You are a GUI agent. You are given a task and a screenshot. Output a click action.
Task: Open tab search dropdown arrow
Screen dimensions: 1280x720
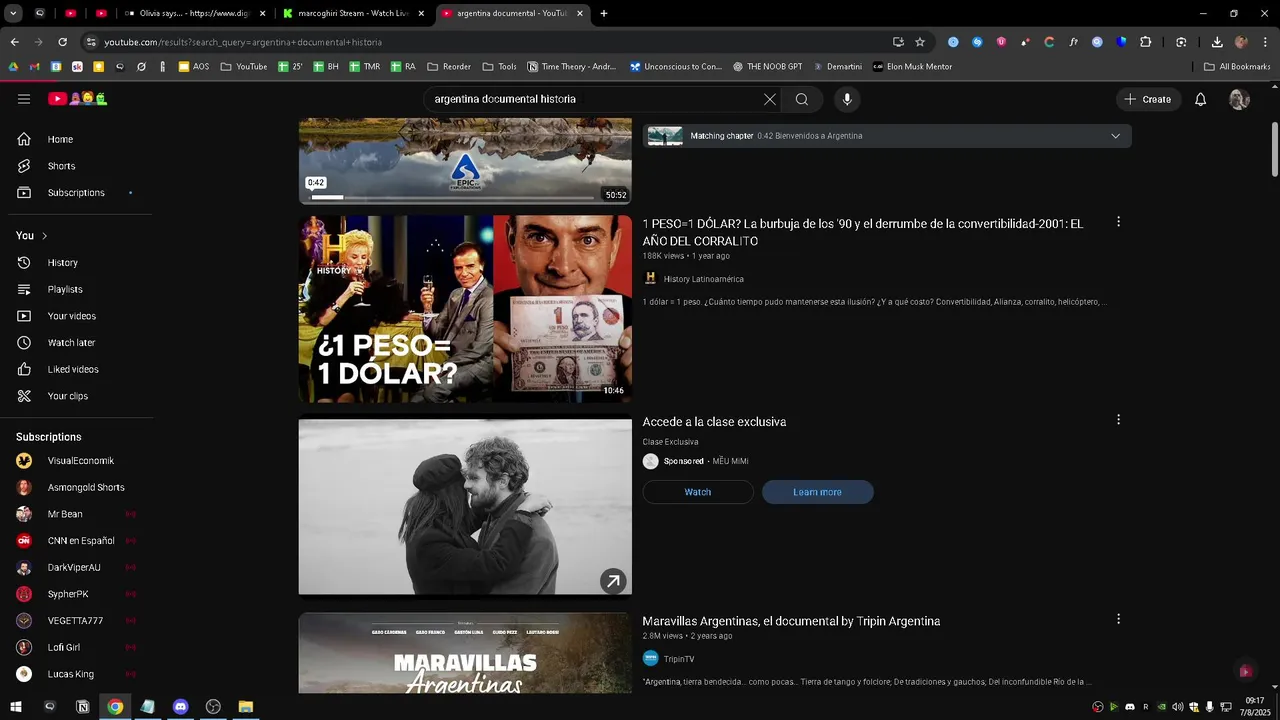coord(13,13)
